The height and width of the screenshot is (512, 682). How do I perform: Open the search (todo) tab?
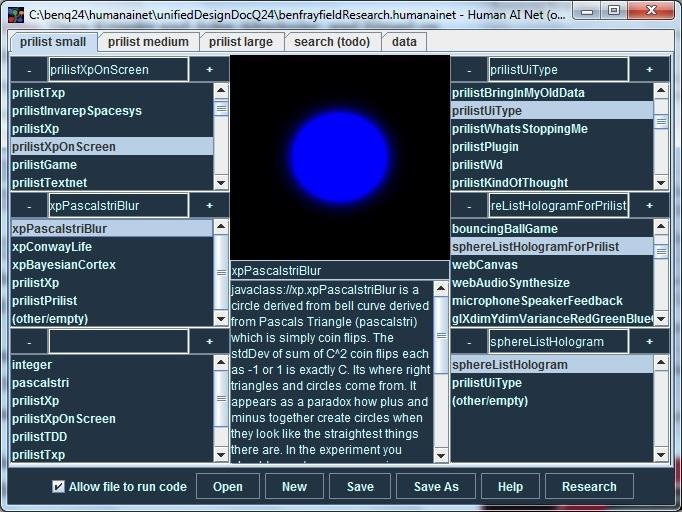(x=332, y=42)
